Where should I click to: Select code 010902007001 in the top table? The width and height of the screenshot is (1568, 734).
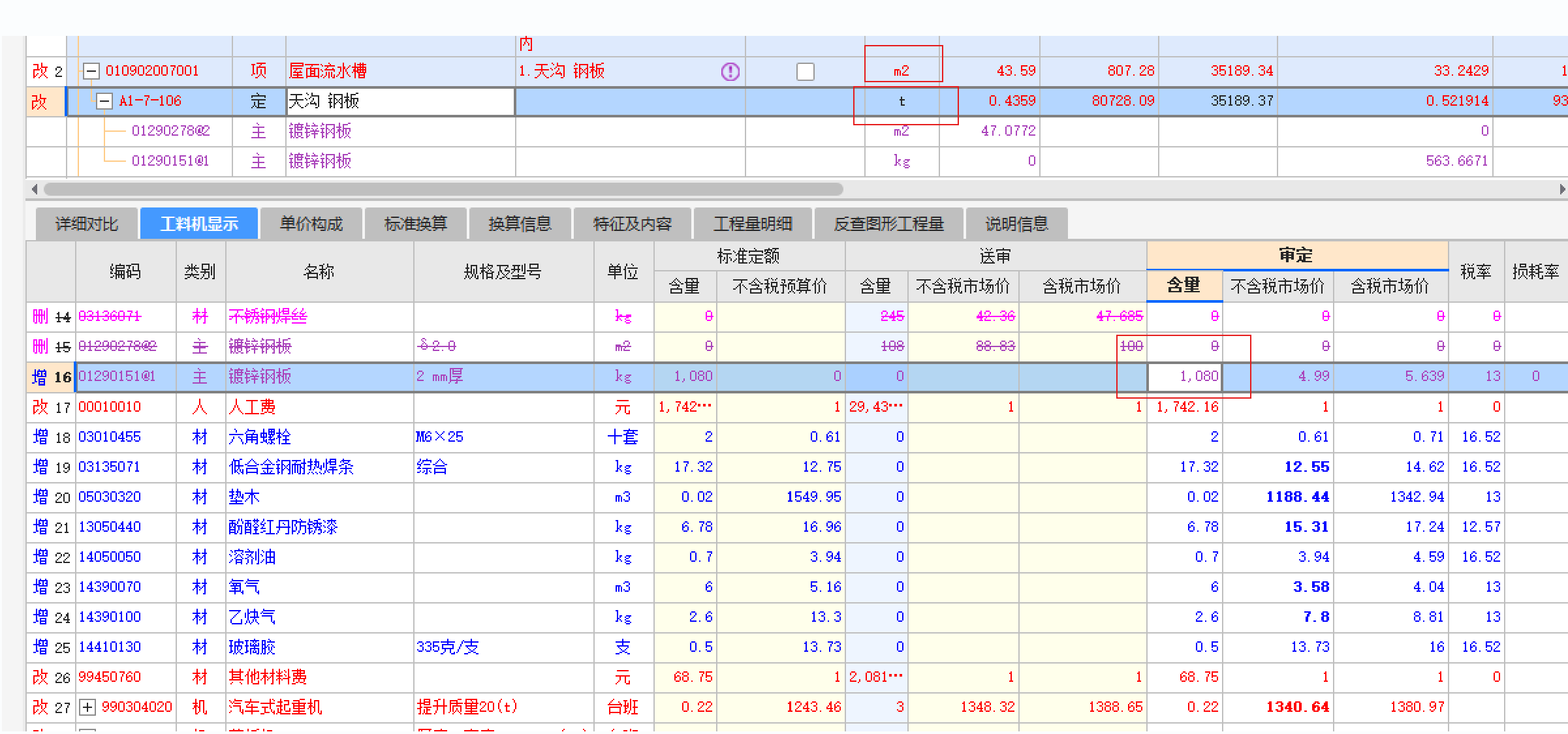point(152,71)
